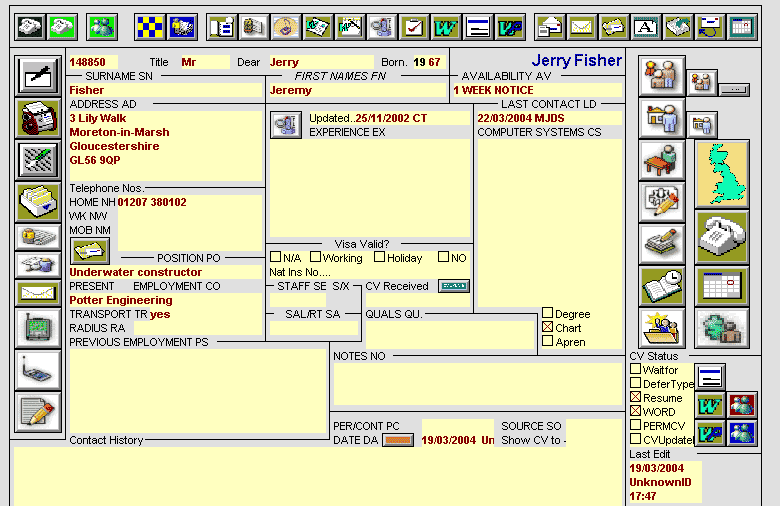Screen dimensions: 780x506
Task: Click the Surname field containing Fisher
Action: point(164,90)
